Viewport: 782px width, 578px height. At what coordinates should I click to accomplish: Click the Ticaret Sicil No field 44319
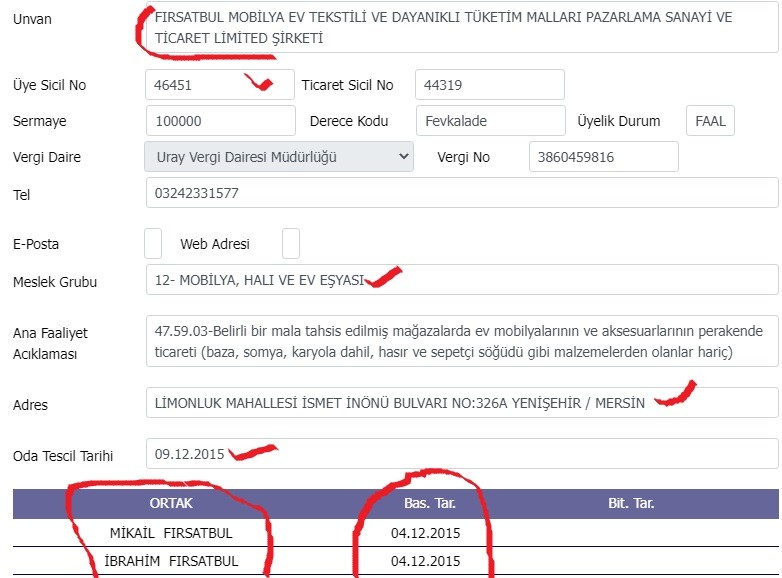490,85
